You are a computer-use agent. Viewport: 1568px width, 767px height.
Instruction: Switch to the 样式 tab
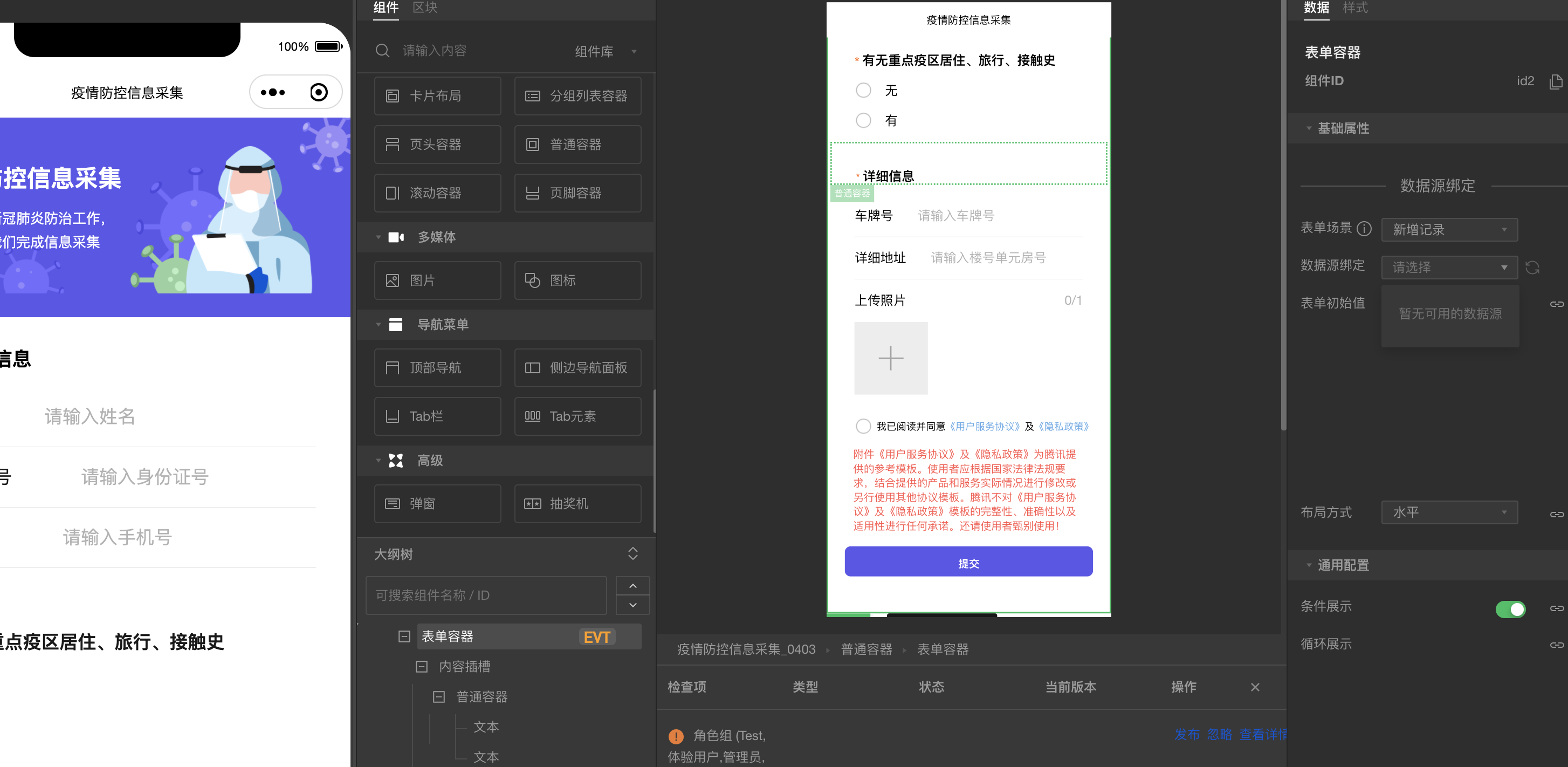1355,8
